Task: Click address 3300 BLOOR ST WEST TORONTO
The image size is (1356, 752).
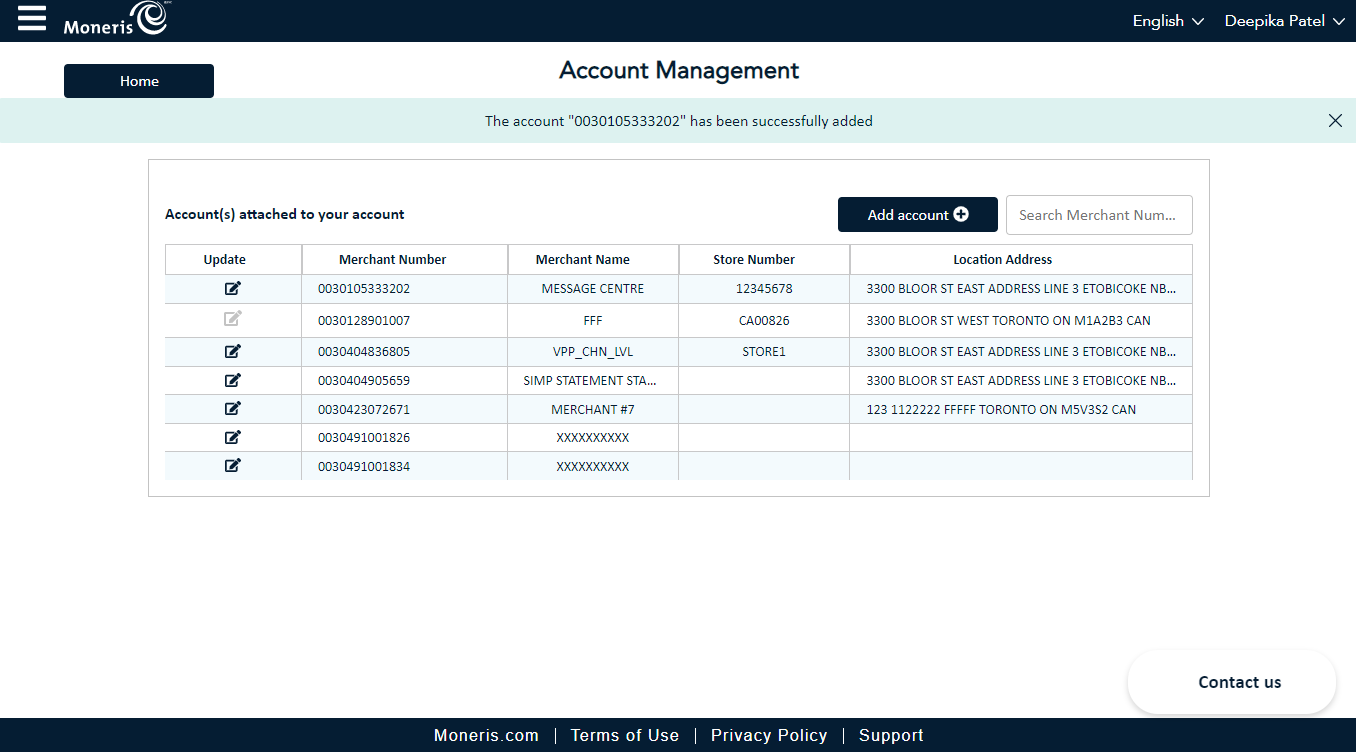Action: pos(1008,321)
